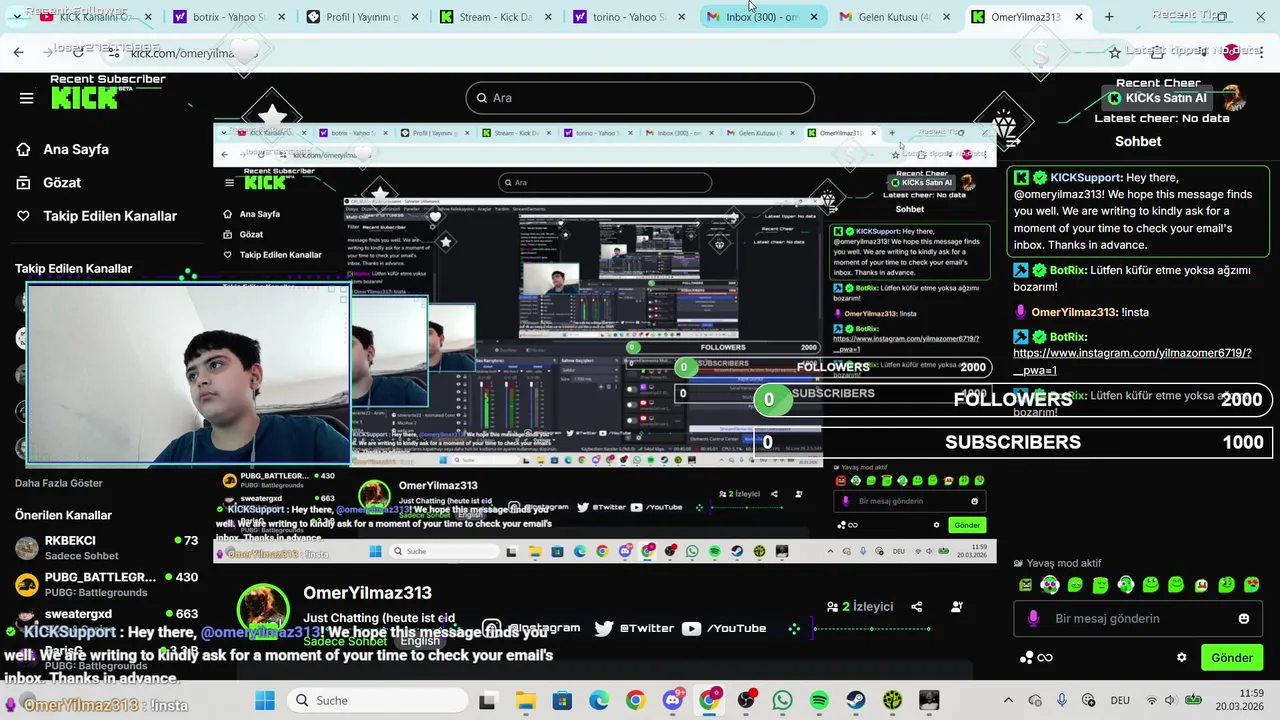This screenshot has width=1280, height=720.
Task: Open the emoji picker in chat input
Action: tap(1243, 619)
